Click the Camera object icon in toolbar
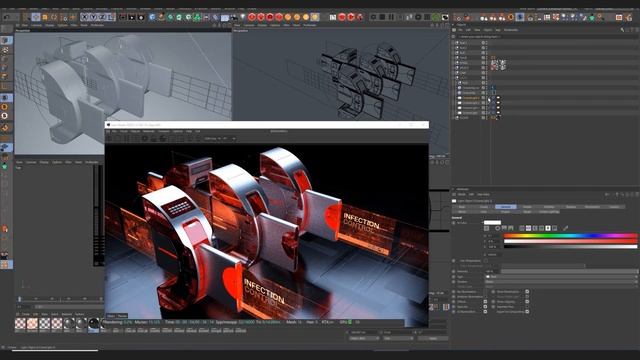Screen dimensions: 640x360 tap(233, 17)
